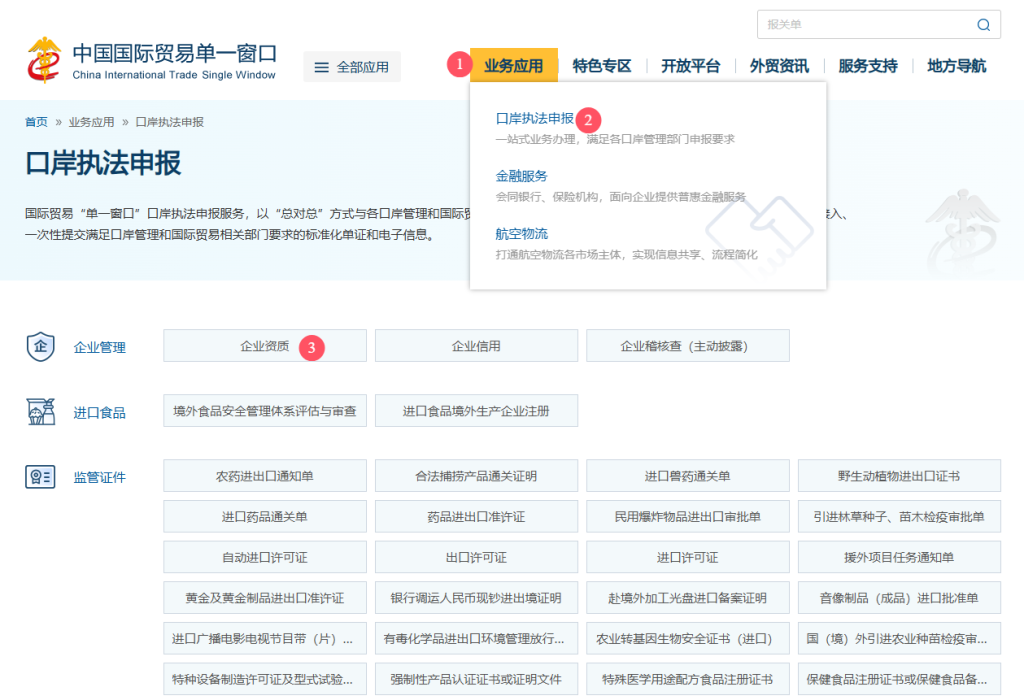1024x700 pixels.
Task: Click the 企业管理 shield icon
Action: click(x=40, y=347)
